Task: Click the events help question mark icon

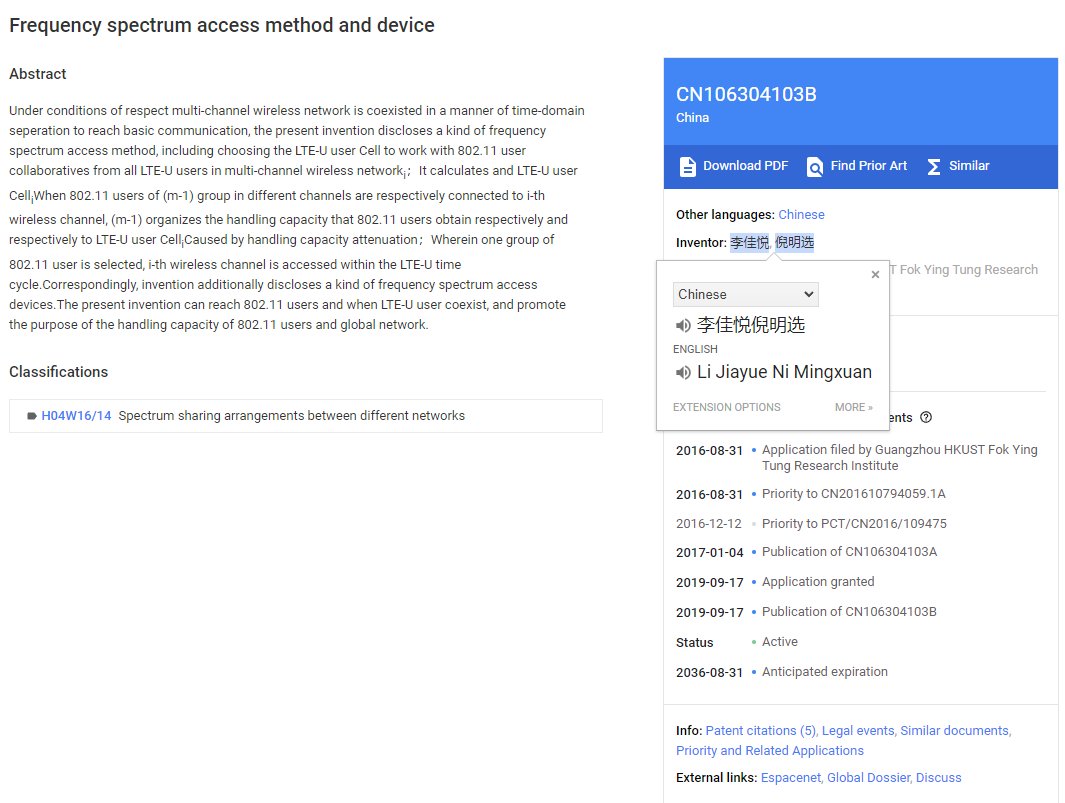Action: (926, 417)
